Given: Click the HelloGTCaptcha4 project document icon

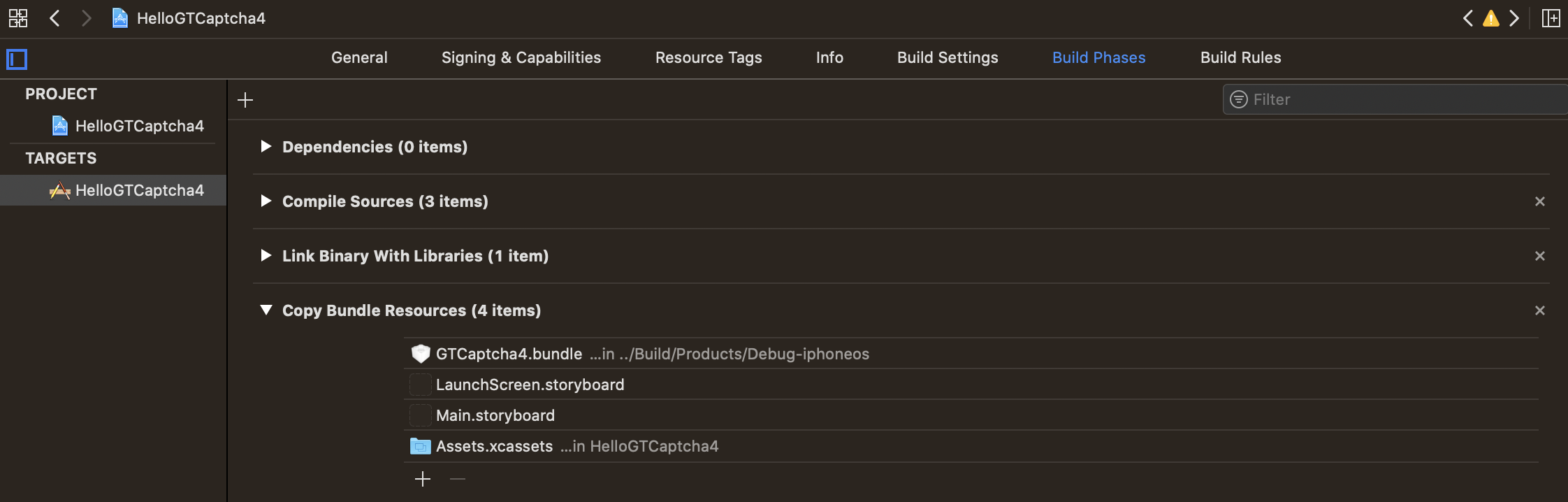Looking at the screenshot, I should pyautogui.click(x=119, y=18).
